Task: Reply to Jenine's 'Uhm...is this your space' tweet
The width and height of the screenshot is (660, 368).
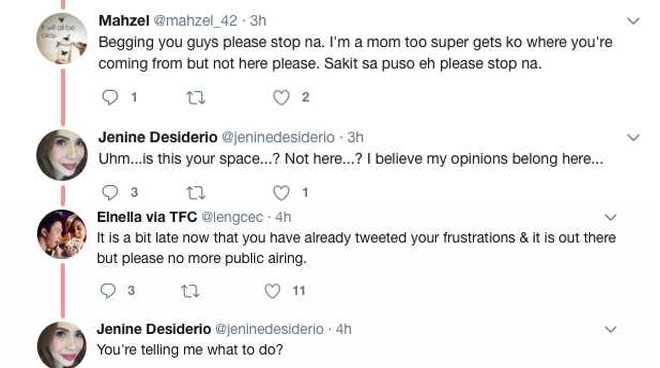Action: [110, 192]
